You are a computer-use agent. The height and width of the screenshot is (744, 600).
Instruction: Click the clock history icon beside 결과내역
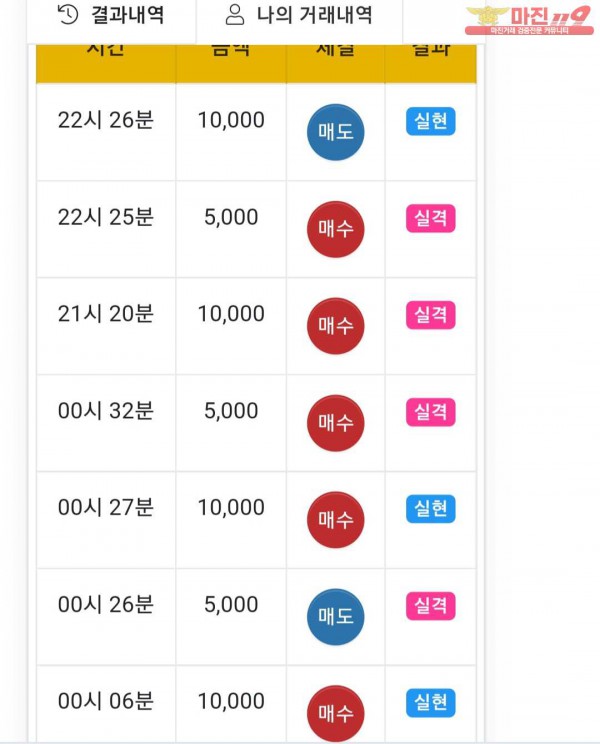click(x=68, y=15)
